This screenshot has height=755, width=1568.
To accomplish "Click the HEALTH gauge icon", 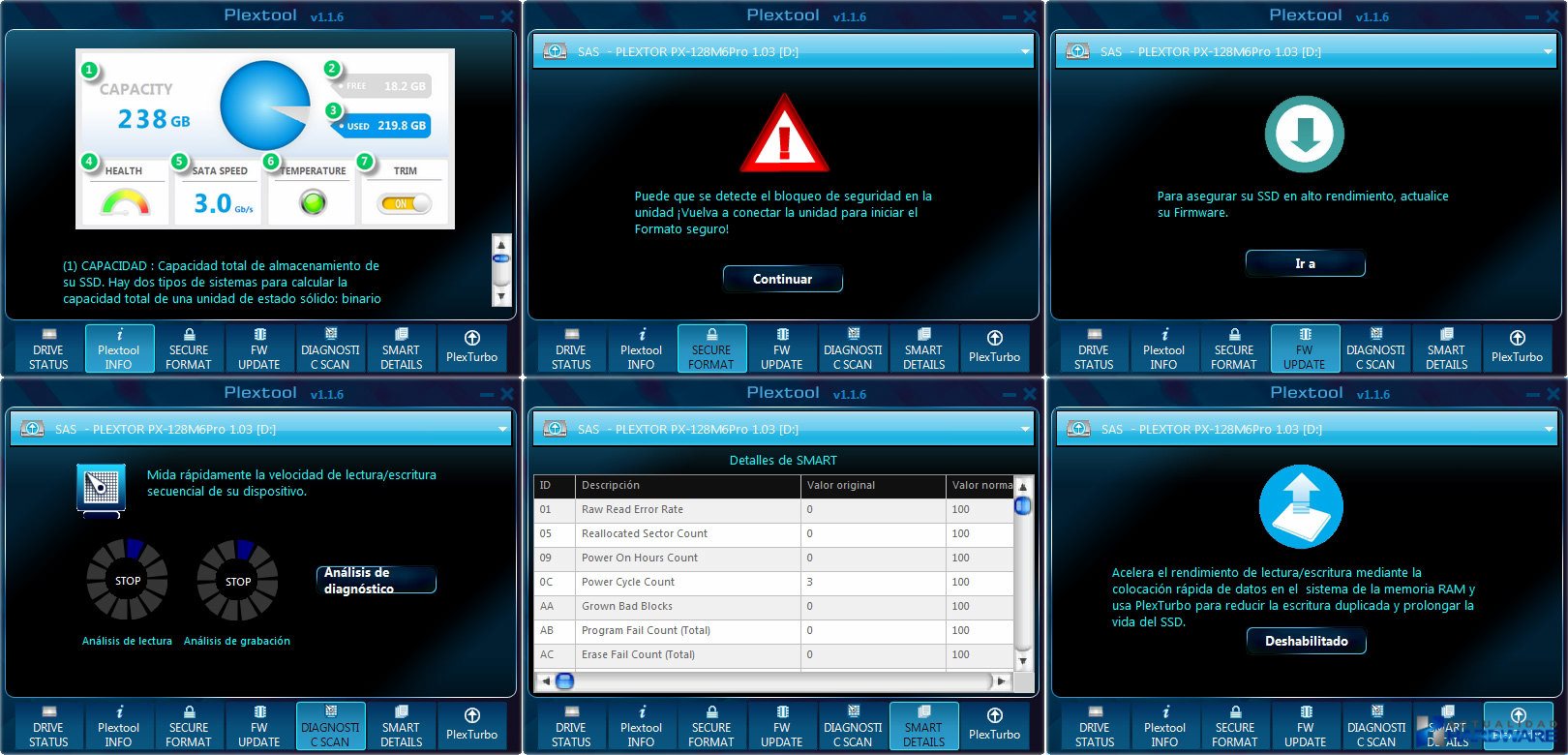I will tap(125, 201).
